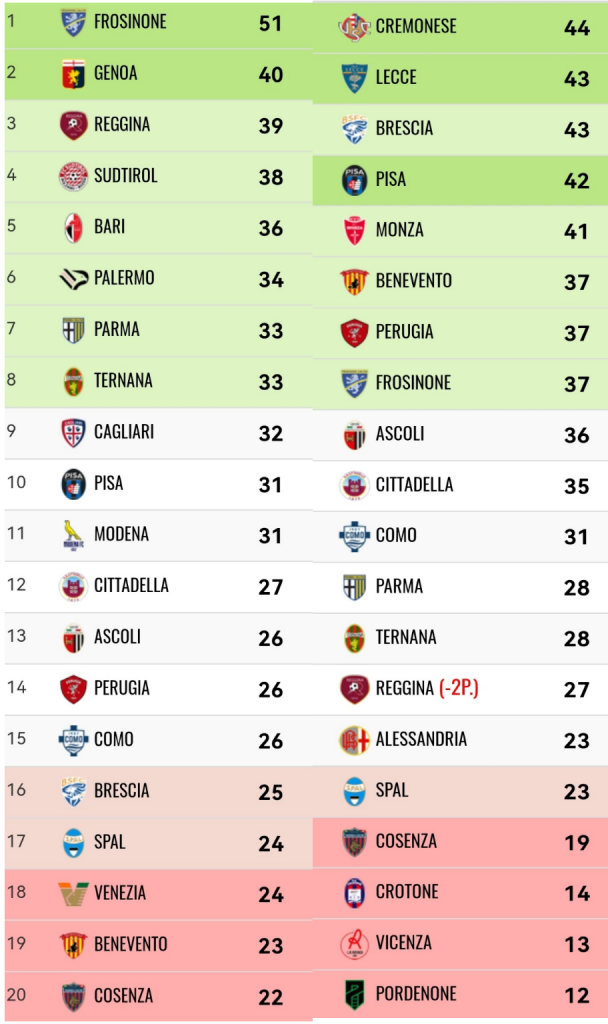Screen dimensions: 608x1024
Task: Click the Genoa crest in second place
Action: tap(73, 74)
